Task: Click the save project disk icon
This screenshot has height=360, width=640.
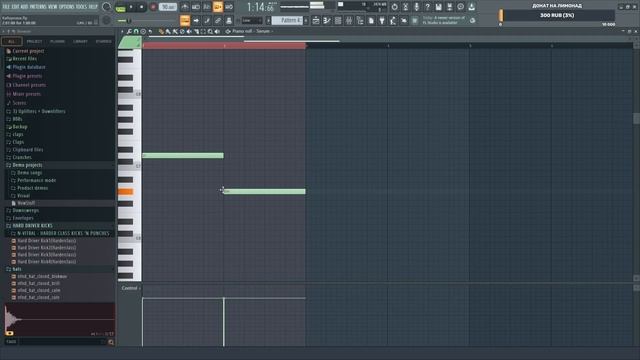Action: 438,7
